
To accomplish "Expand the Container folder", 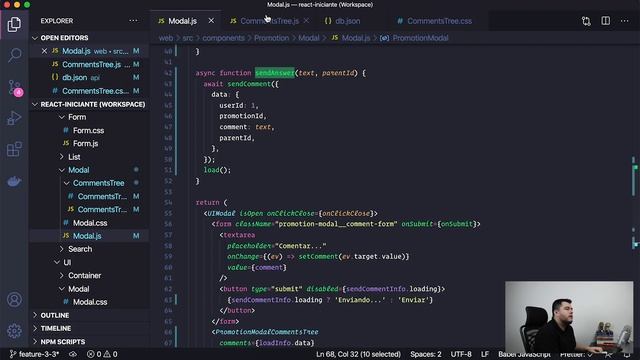I will [x=84, y=276].
